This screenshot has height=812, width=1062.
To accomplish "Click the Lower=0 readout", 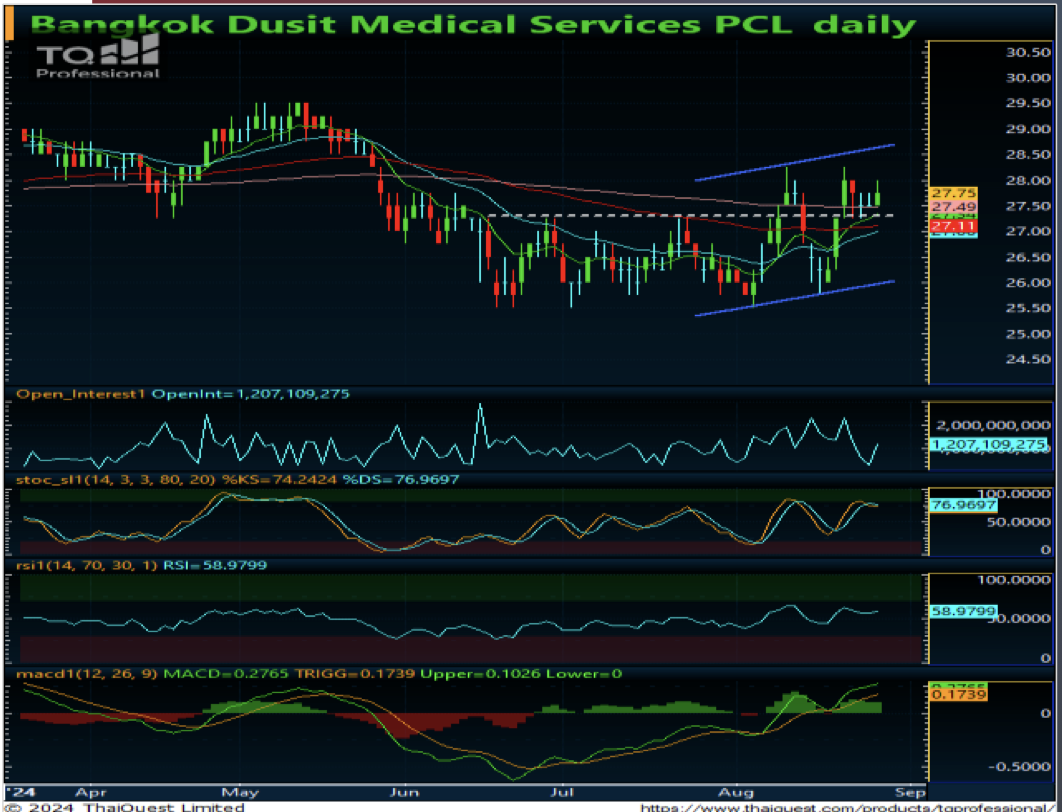I will [x=584, y=674].
